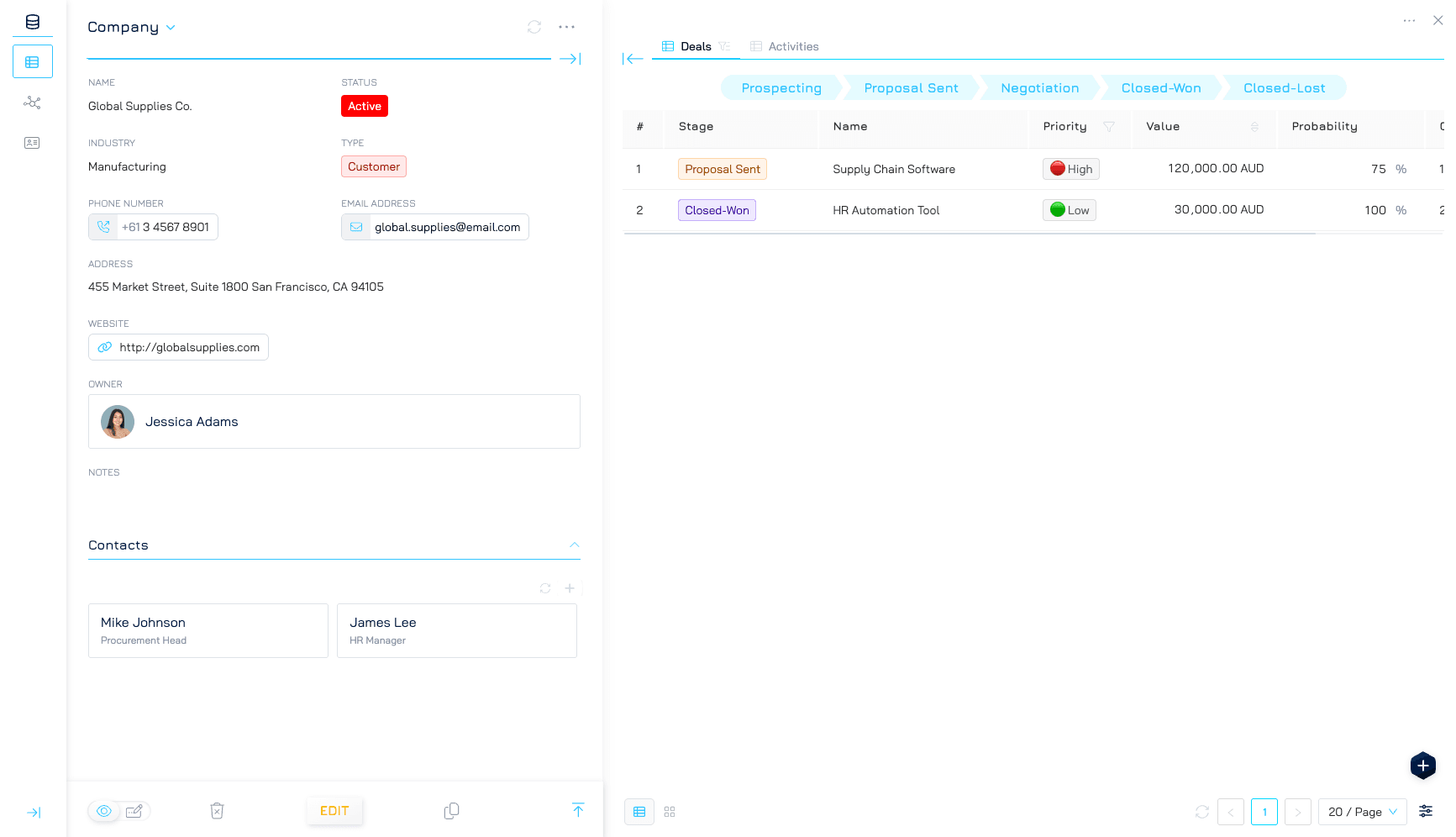Viewport: 1456px width, 837px height.
Task: Open James Lee contact card
Action: (457, 630)
